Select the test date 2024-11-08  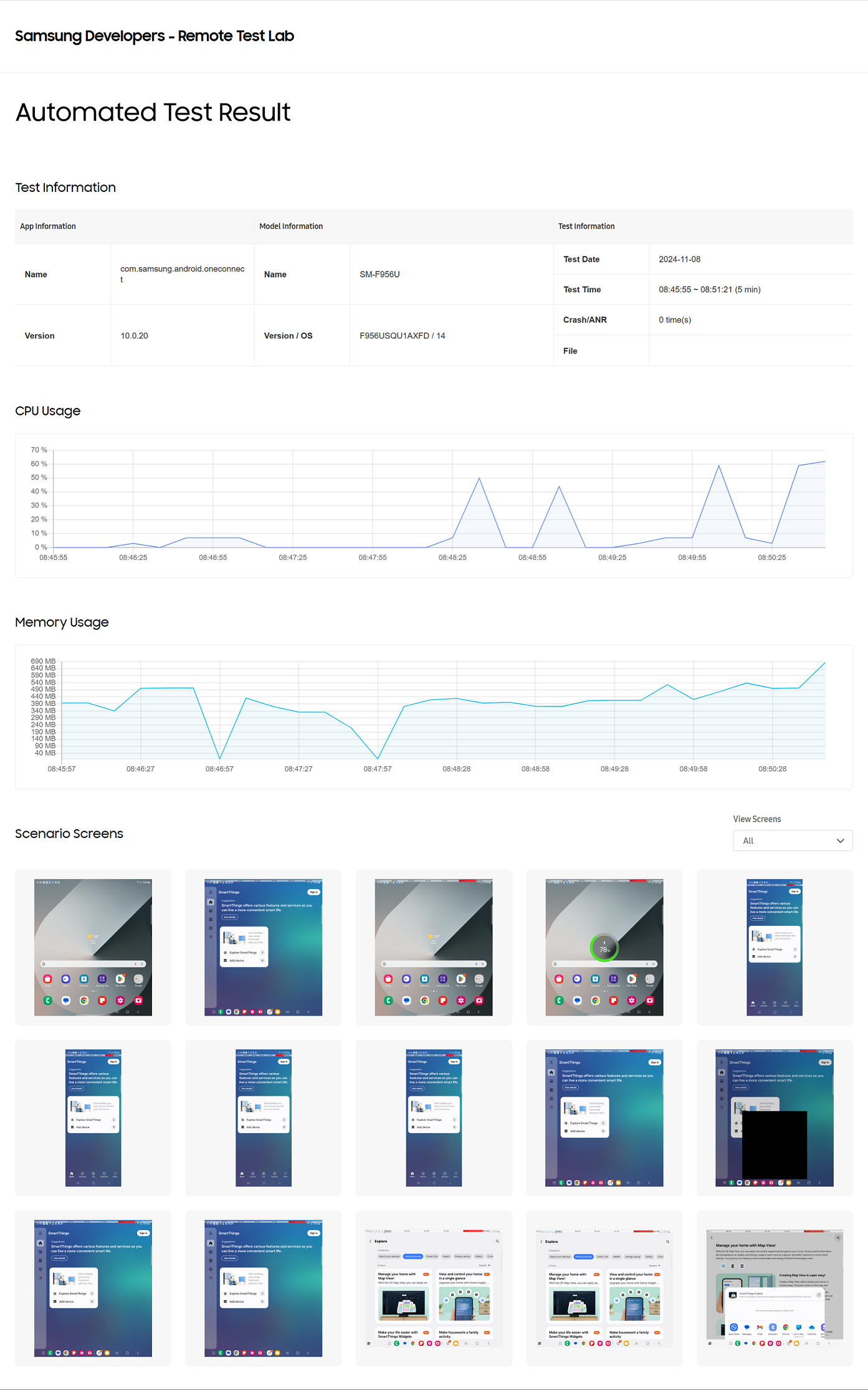pyautogui.click(x=679, y=259)
